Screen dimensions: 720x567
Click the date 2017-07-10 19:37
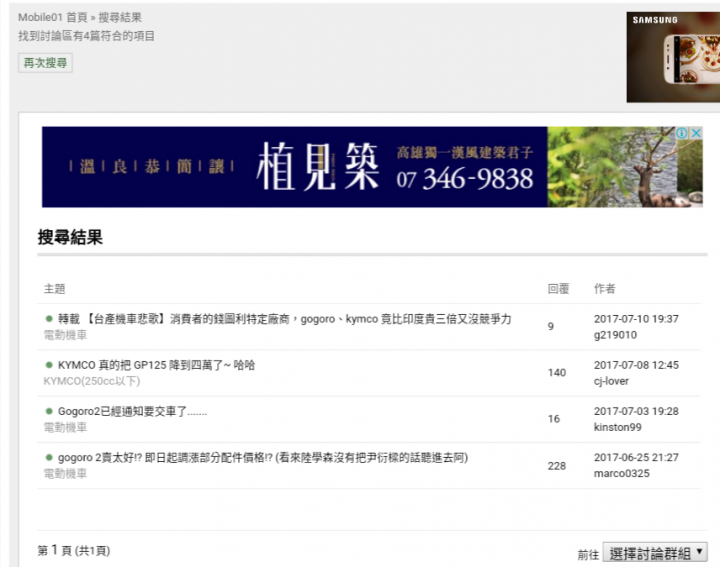(x=636, y=319)
